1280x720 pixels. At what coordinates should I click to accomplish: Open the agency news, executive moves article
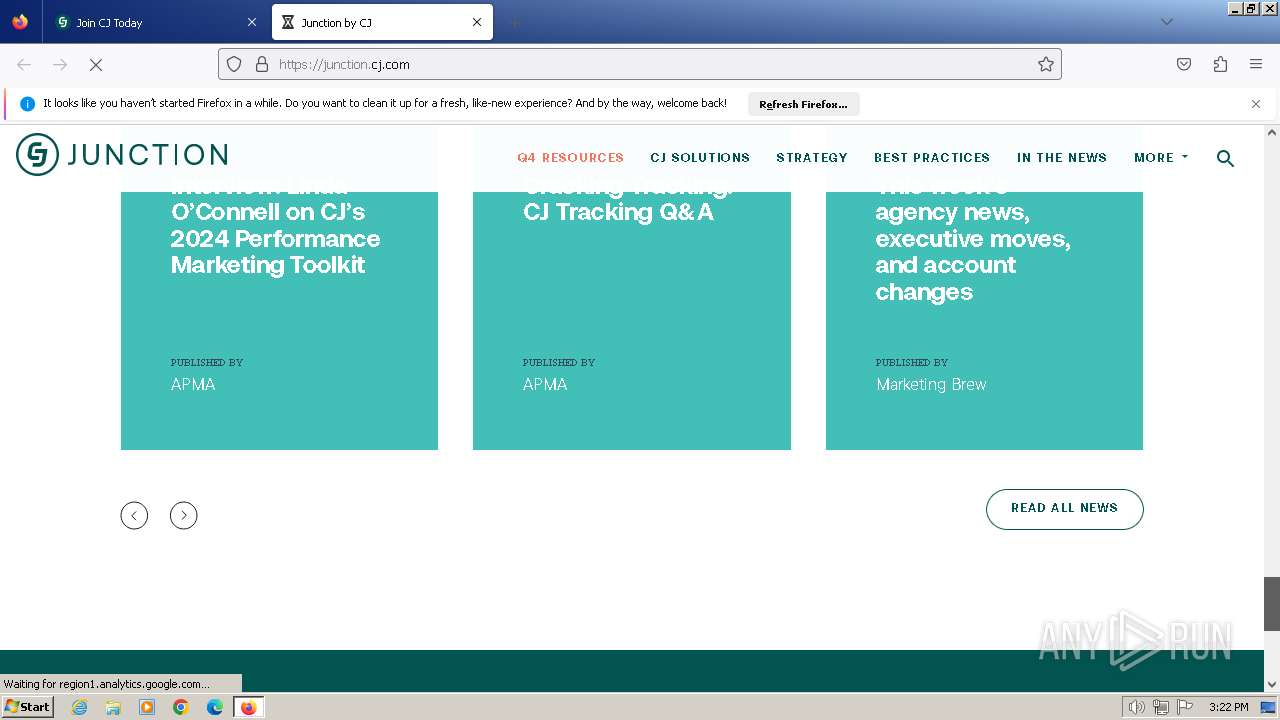tap(972, 240)
